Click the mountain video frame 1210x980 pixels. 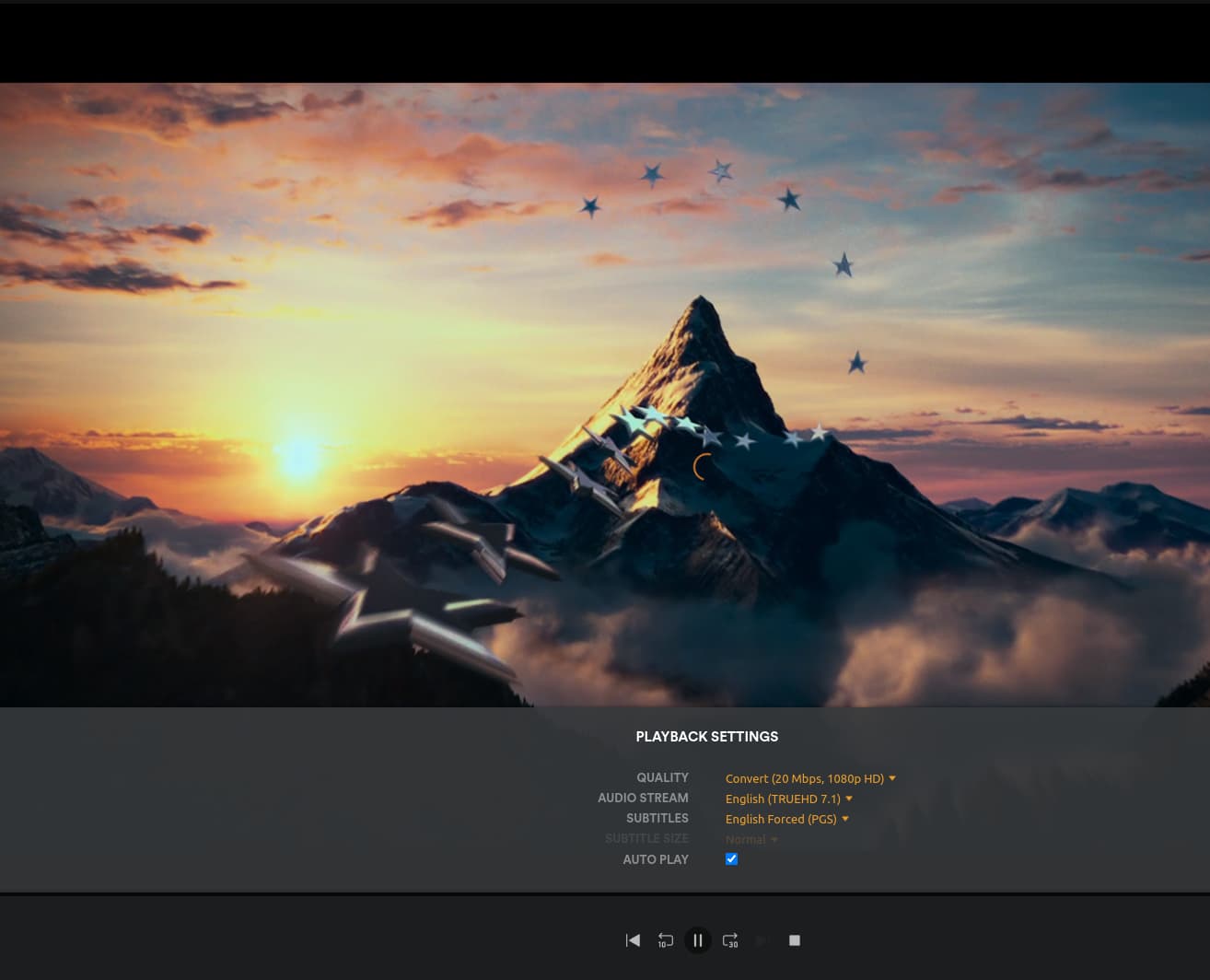tap(605, 395)
